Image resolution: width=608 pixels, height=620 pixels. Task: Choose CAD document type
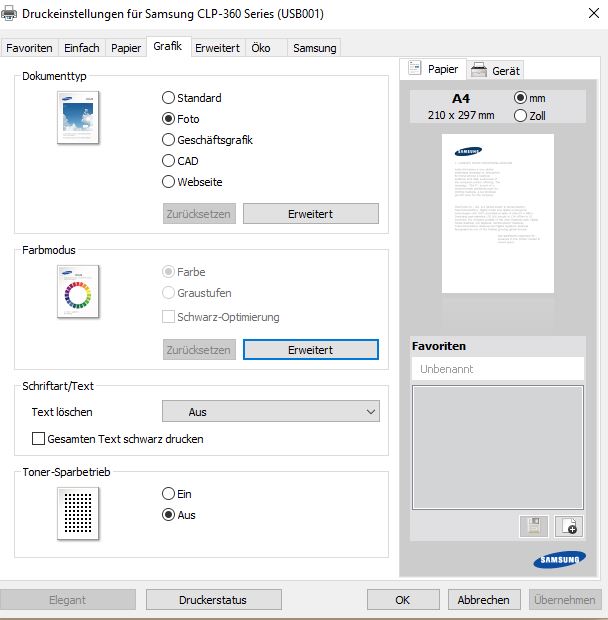[180, 161]
